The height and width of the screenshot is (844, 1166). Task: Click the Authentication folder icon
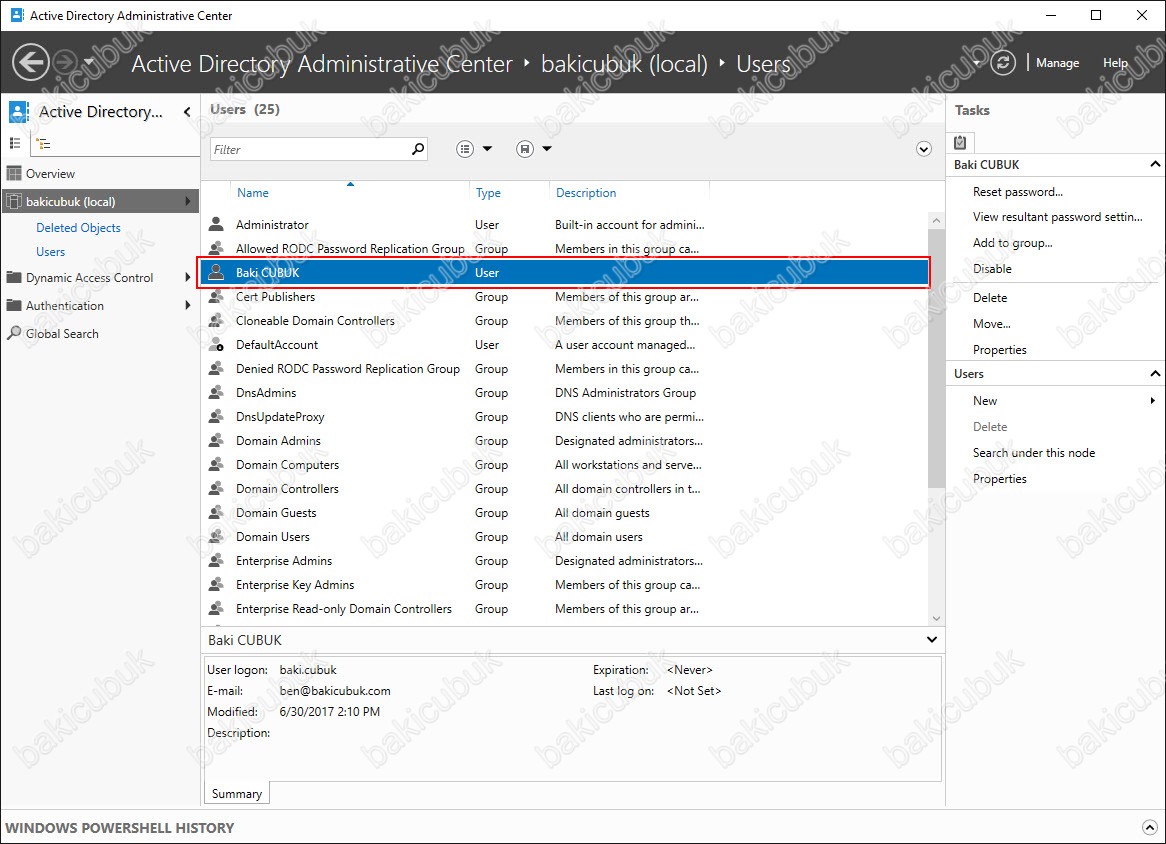tap(13, 305)
